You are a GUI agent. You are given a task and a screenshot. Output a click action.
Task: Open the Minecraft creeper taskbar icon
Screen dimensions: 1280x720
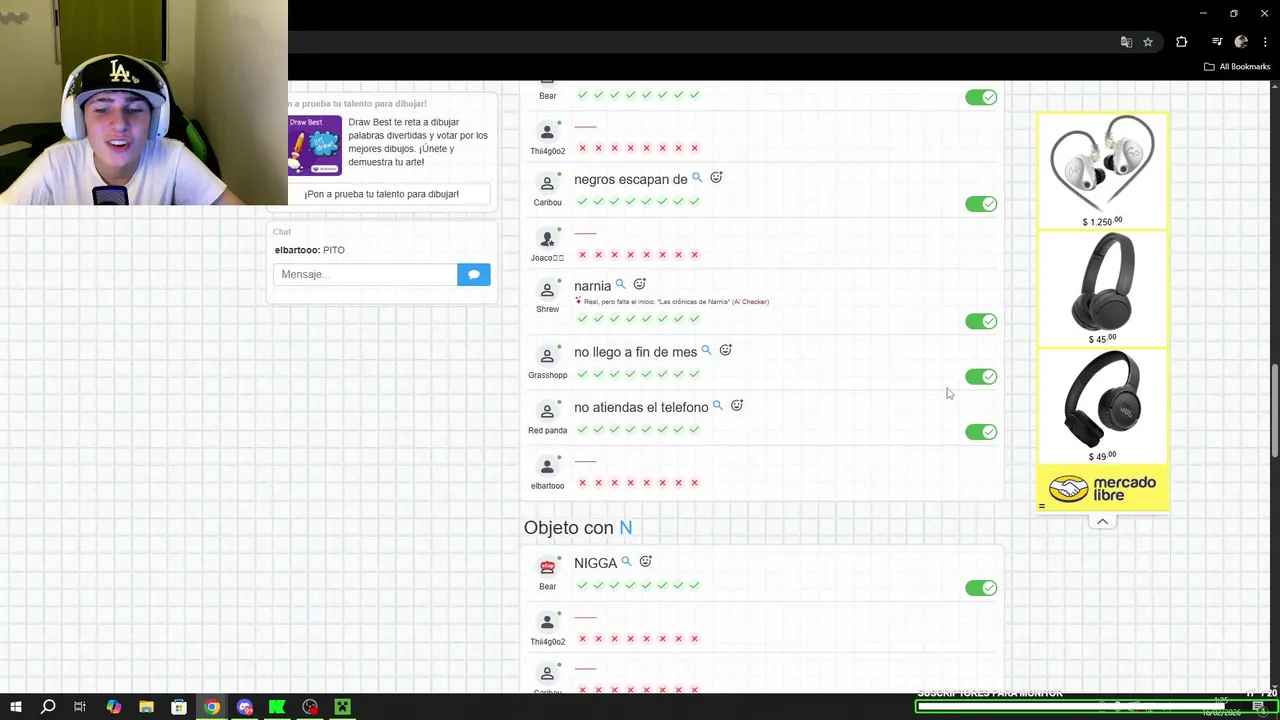click(342, 707)
